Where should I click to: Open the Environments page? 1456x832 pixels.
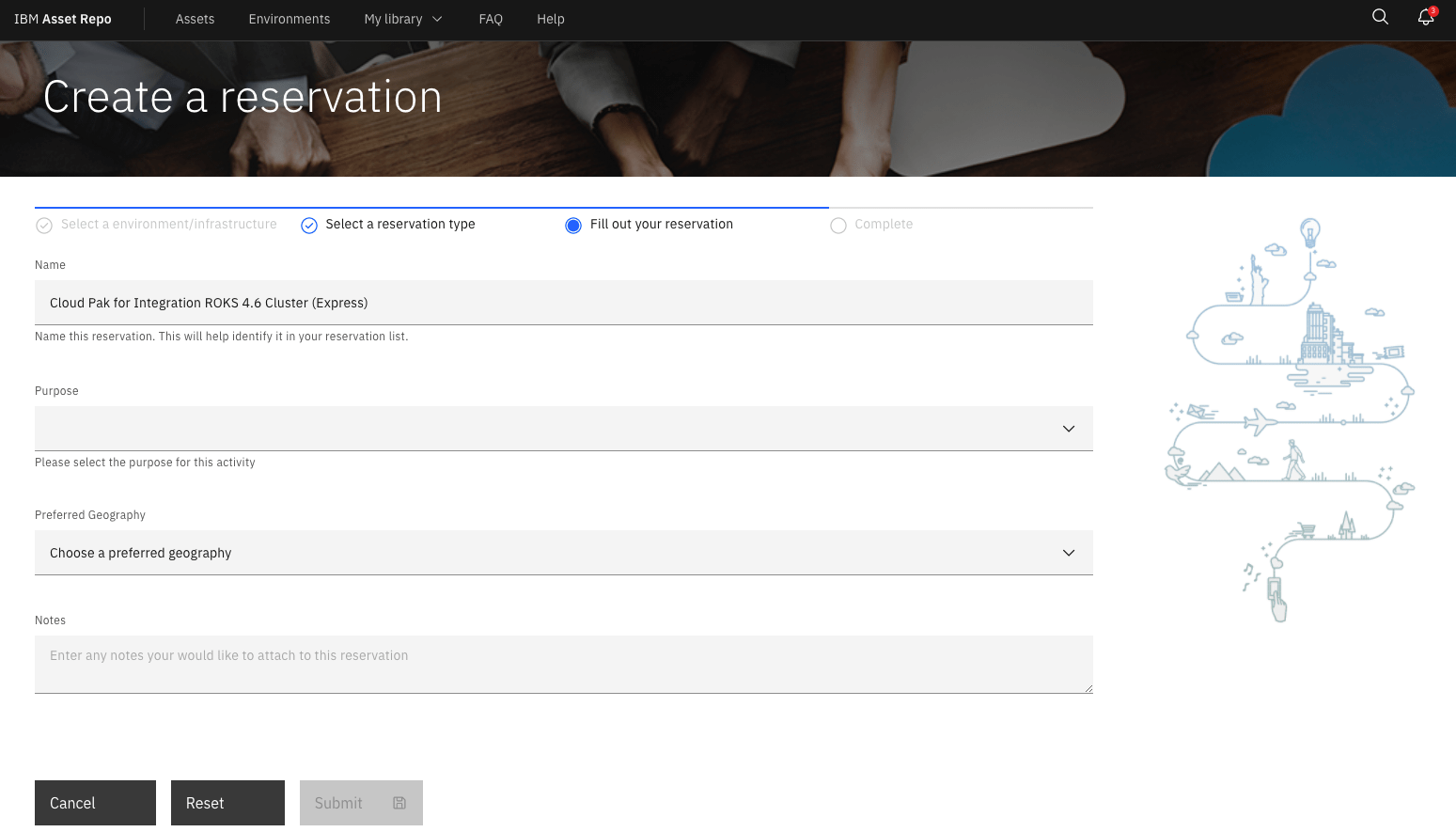click(x=289, y=19)
